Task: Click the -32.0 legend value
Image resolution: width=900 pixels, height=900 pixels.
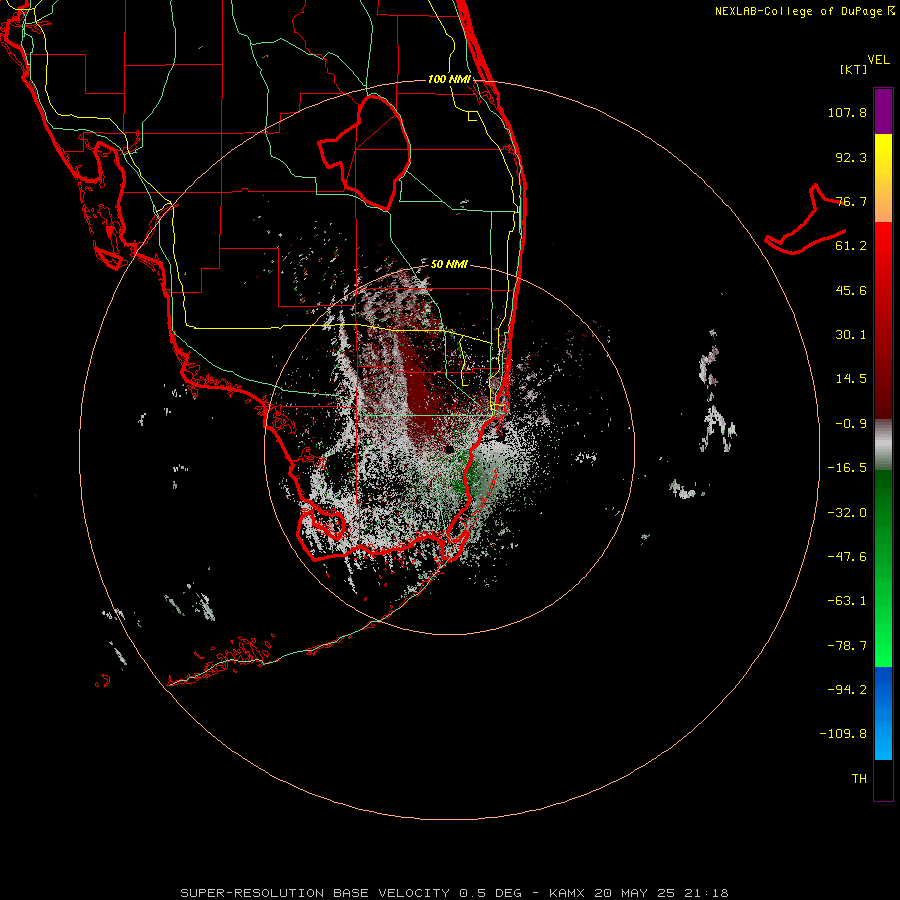Action: 847,513
